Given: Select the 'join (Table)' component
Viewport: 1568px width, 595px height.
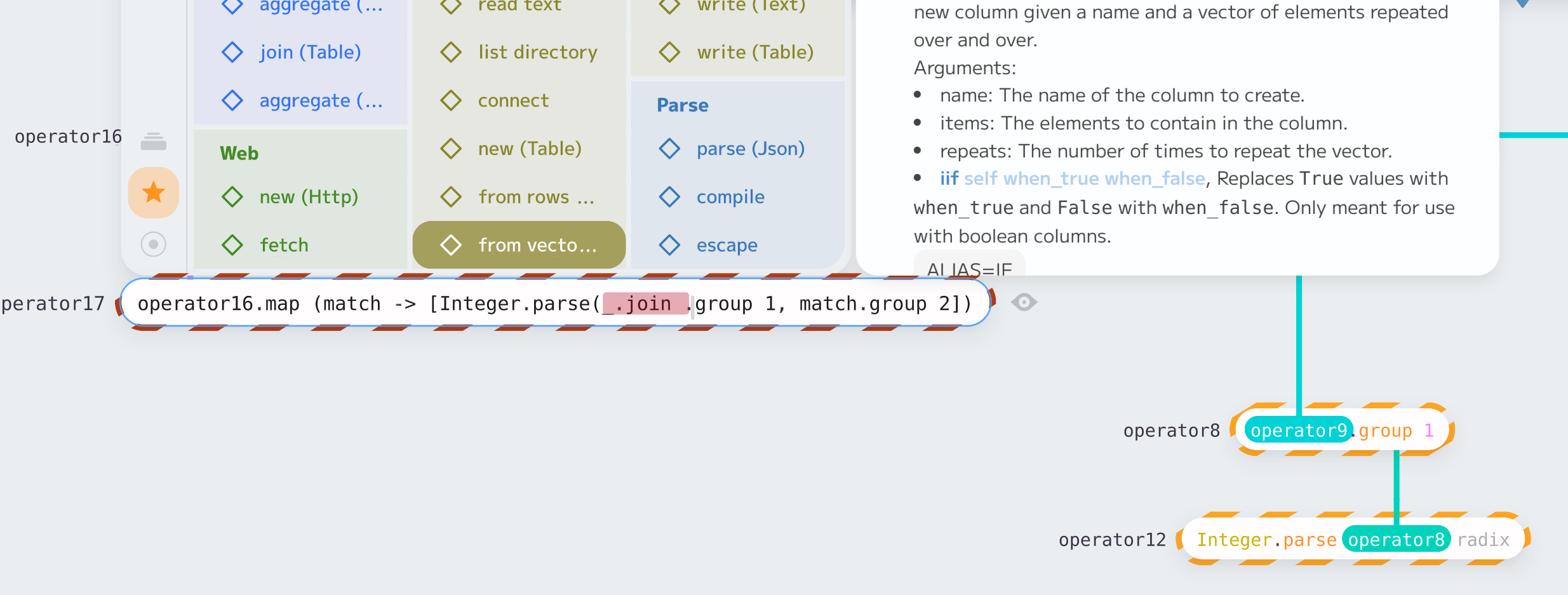Looking at the screenshot, I should [311, 51].
